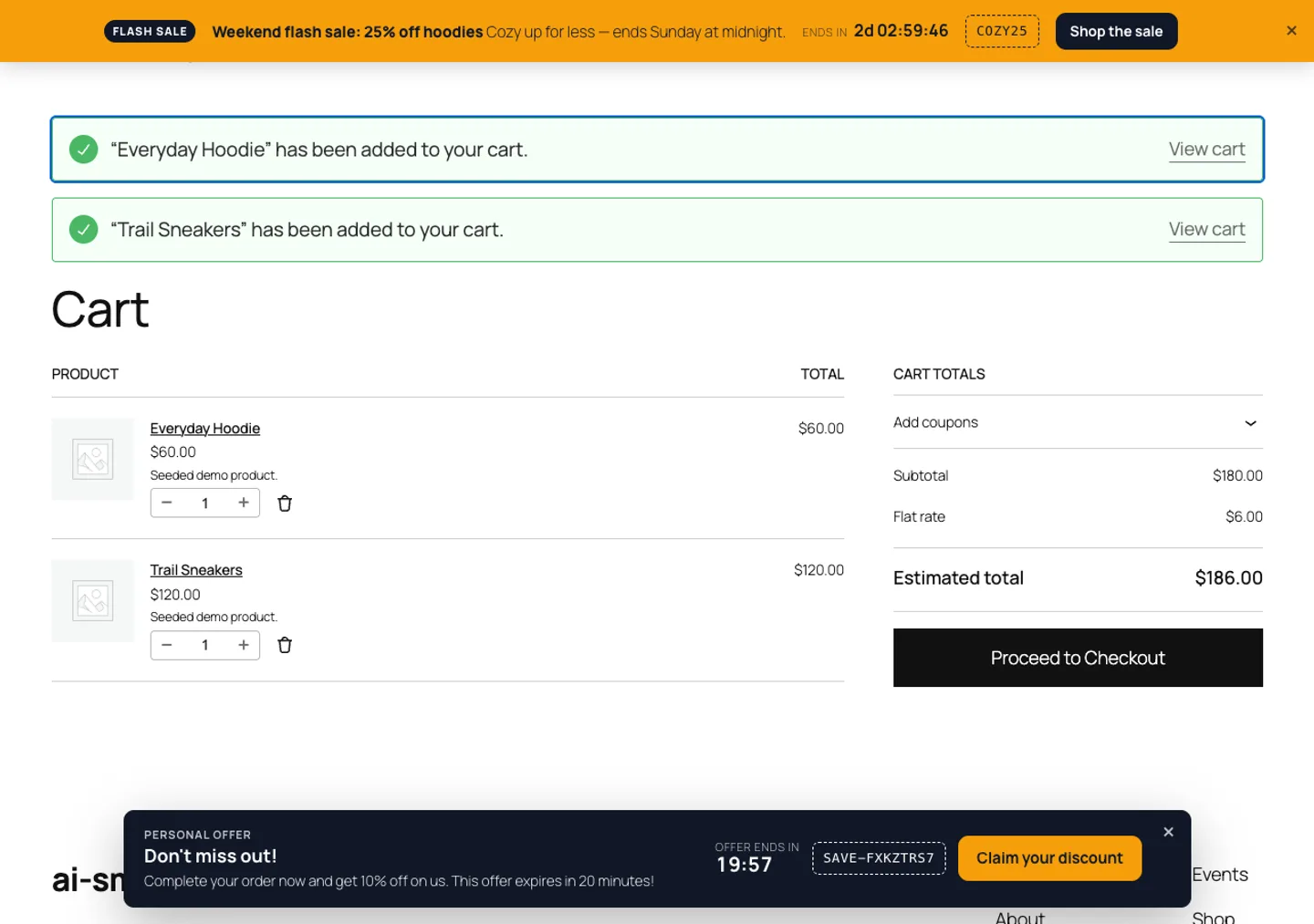Open View cart link in Sneakers notice

tap(1206, 230)
